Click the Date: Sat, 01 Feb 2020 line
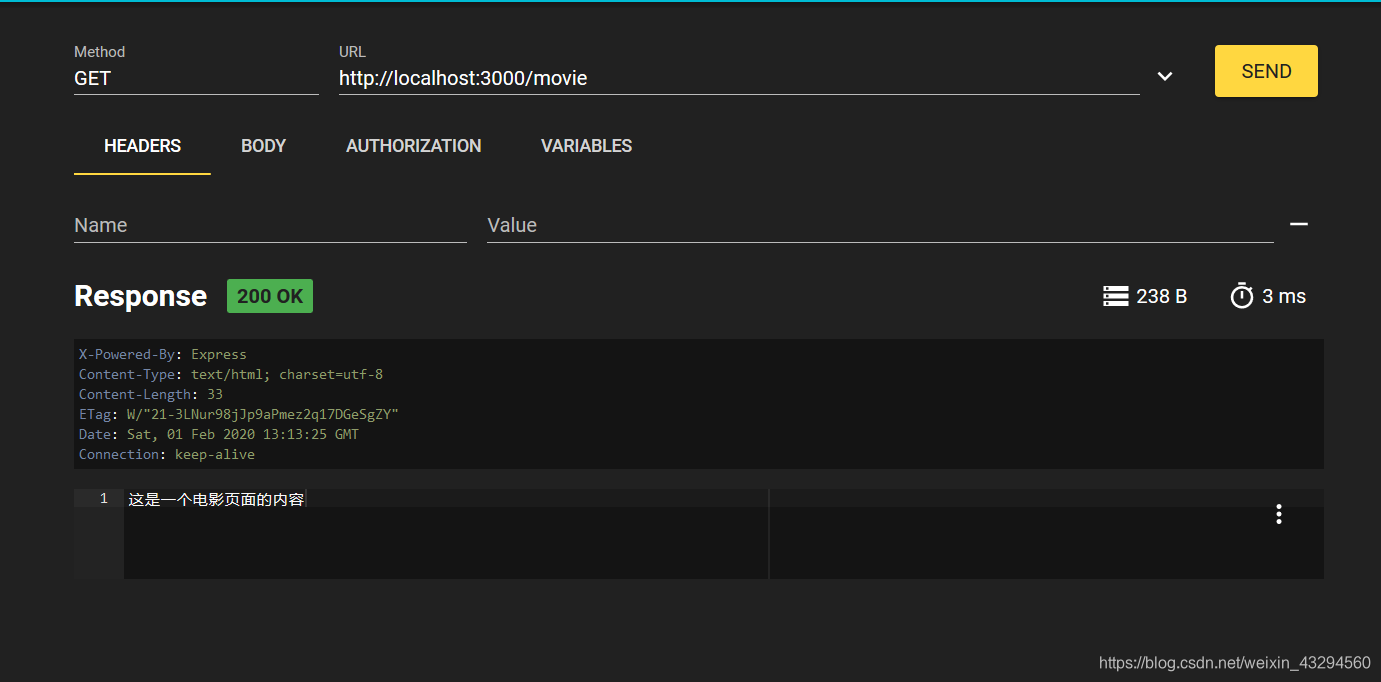The width and height of the screenshot is (1381, 682). [219, 434]
